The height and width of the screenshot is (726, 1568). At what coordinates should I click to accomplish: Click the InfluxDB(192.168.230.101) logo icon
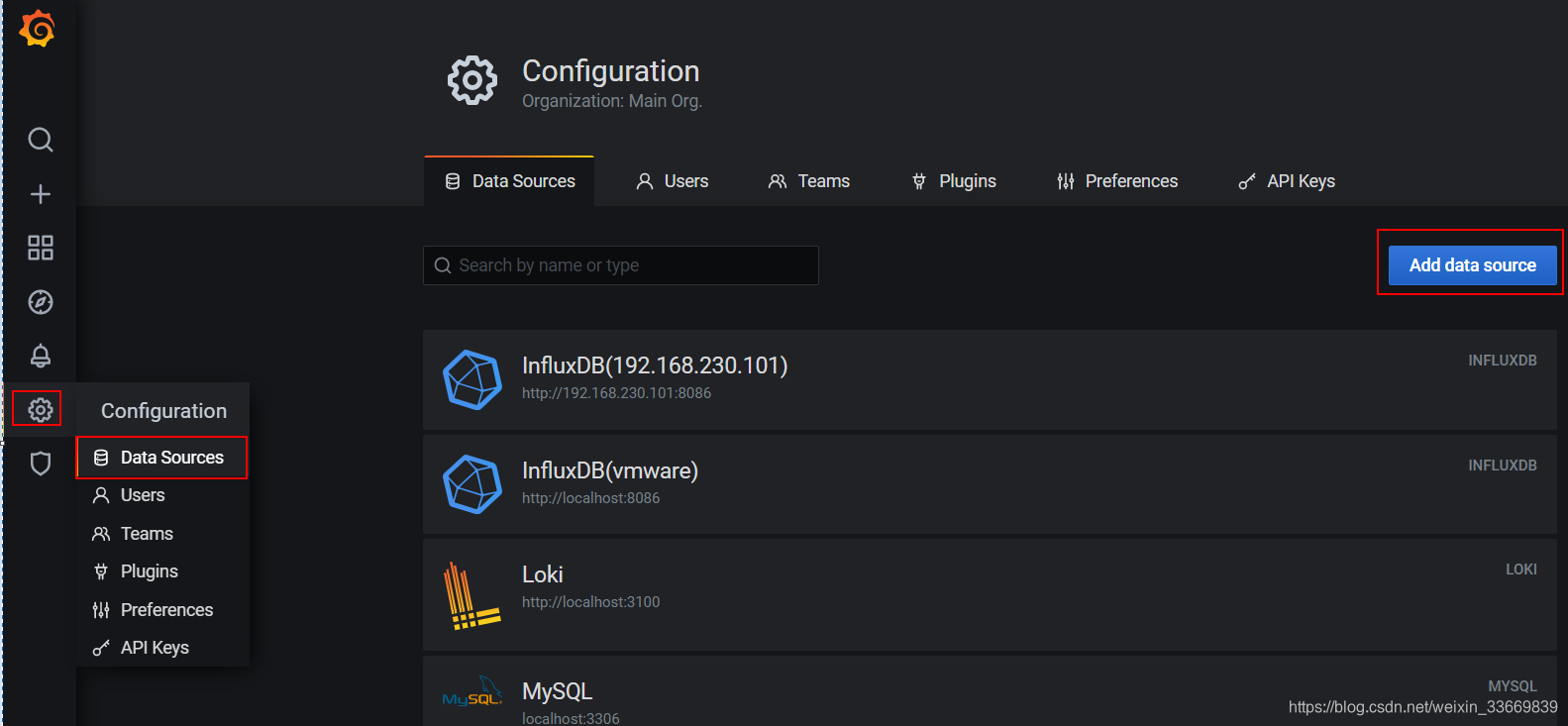472,379
